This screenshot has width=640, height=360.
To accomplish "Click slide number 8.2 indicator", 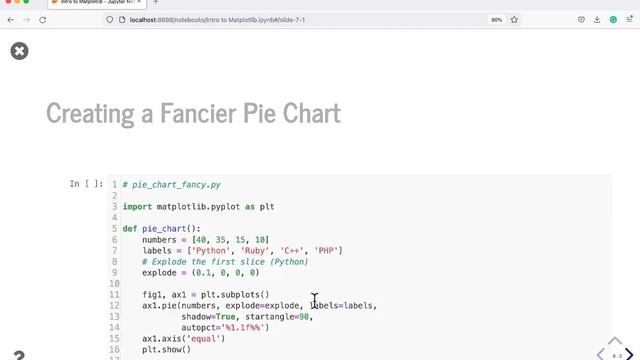I will [x=617, y=356].
